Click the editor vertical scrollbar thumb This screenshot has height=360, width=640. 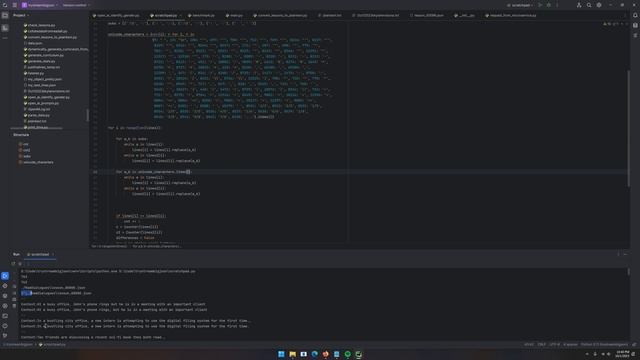(629, 129)
